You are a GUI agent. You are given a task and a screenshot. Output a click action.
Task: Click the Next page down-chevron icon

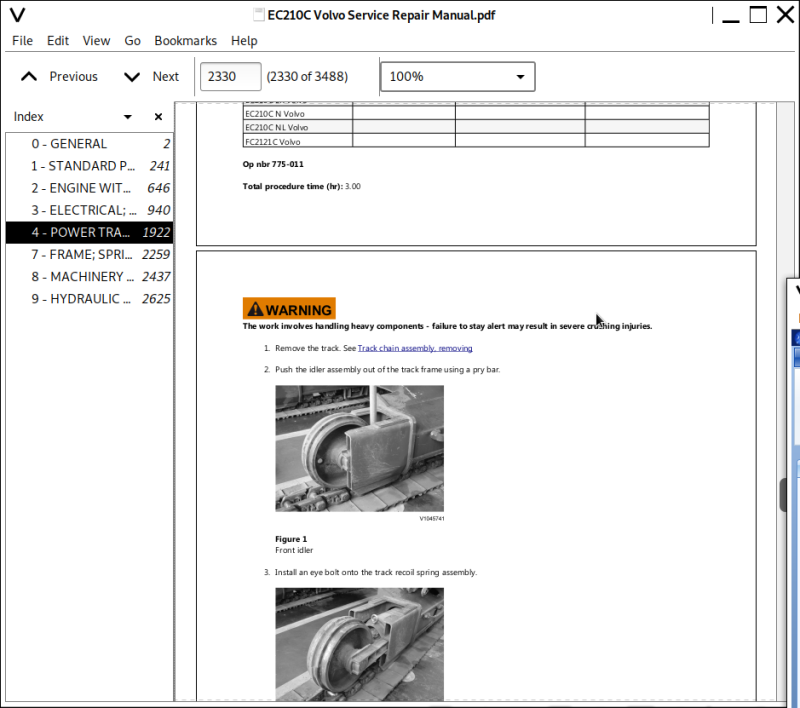point(131,76)
